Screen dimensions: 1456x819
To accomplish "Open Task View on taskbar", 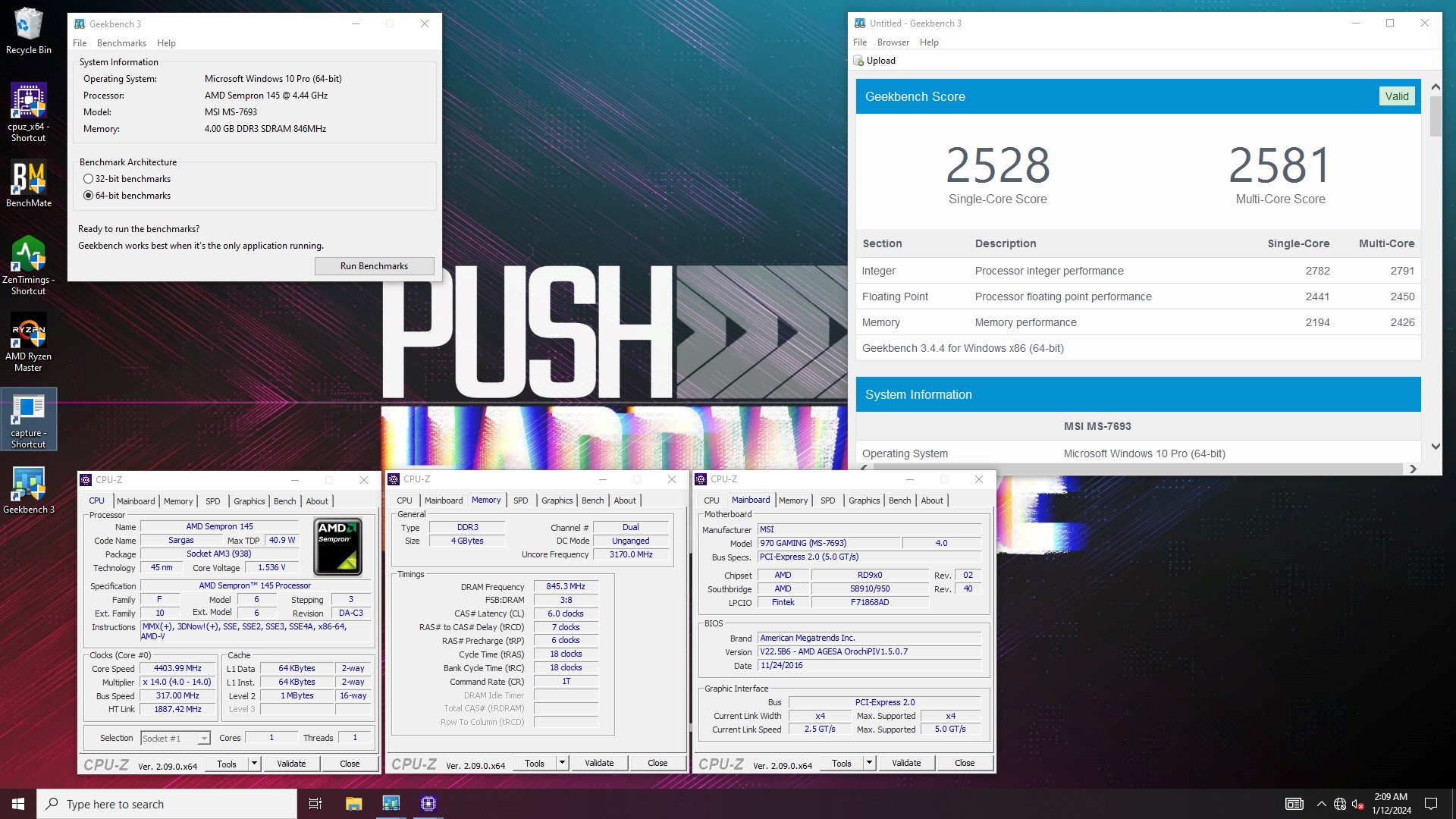I will coord(315,804).
